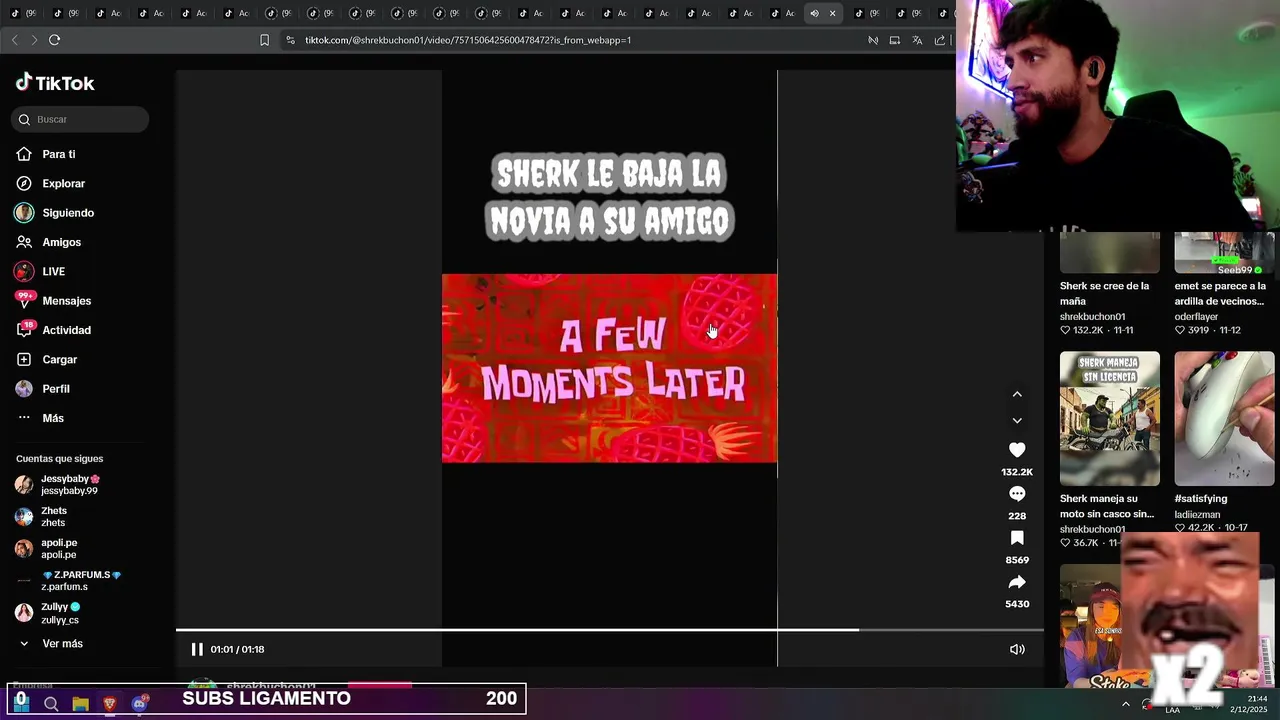The width and height of the screenshot is (1280, 720).
Task: Close the active browser tab
Action: coord(832,13)
